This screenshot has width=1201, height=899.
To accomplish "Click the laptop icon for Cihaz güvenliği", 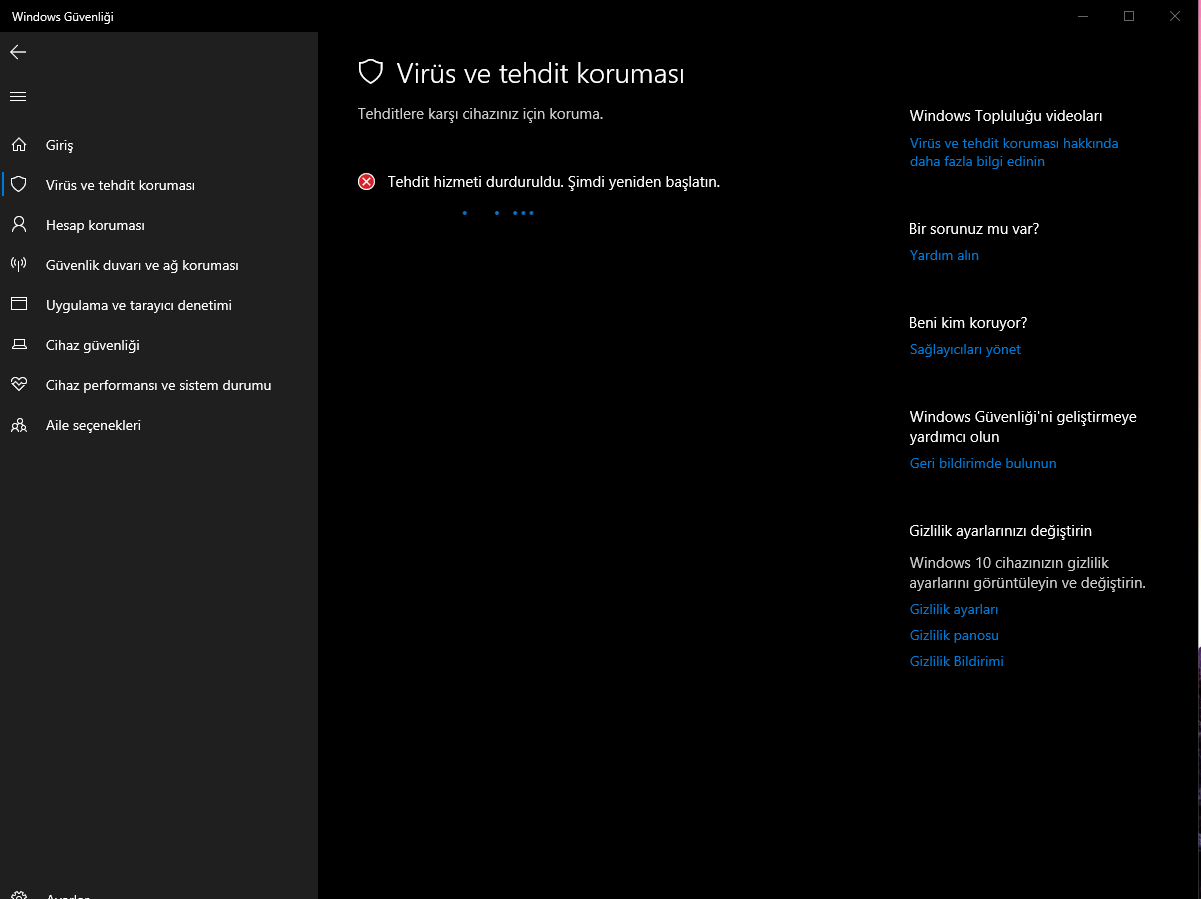I will click(x=18, y=345).
